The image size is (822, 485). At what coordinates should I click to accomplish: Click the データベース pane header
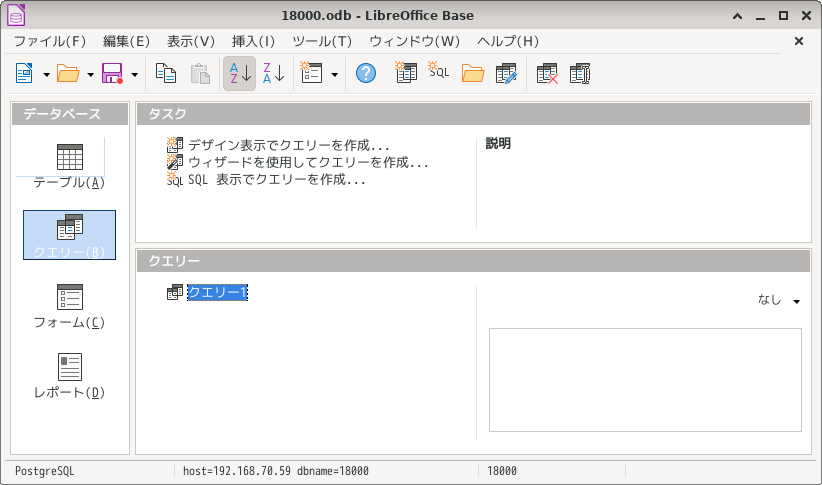70,114
